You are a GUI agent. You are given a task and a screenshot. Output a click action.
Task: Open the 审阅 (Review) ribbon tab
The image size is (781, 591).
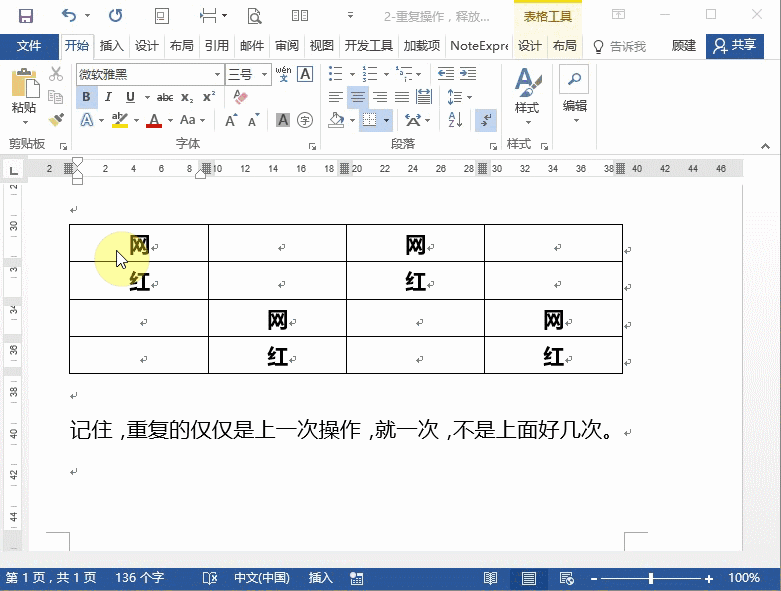tap(287, 46)
